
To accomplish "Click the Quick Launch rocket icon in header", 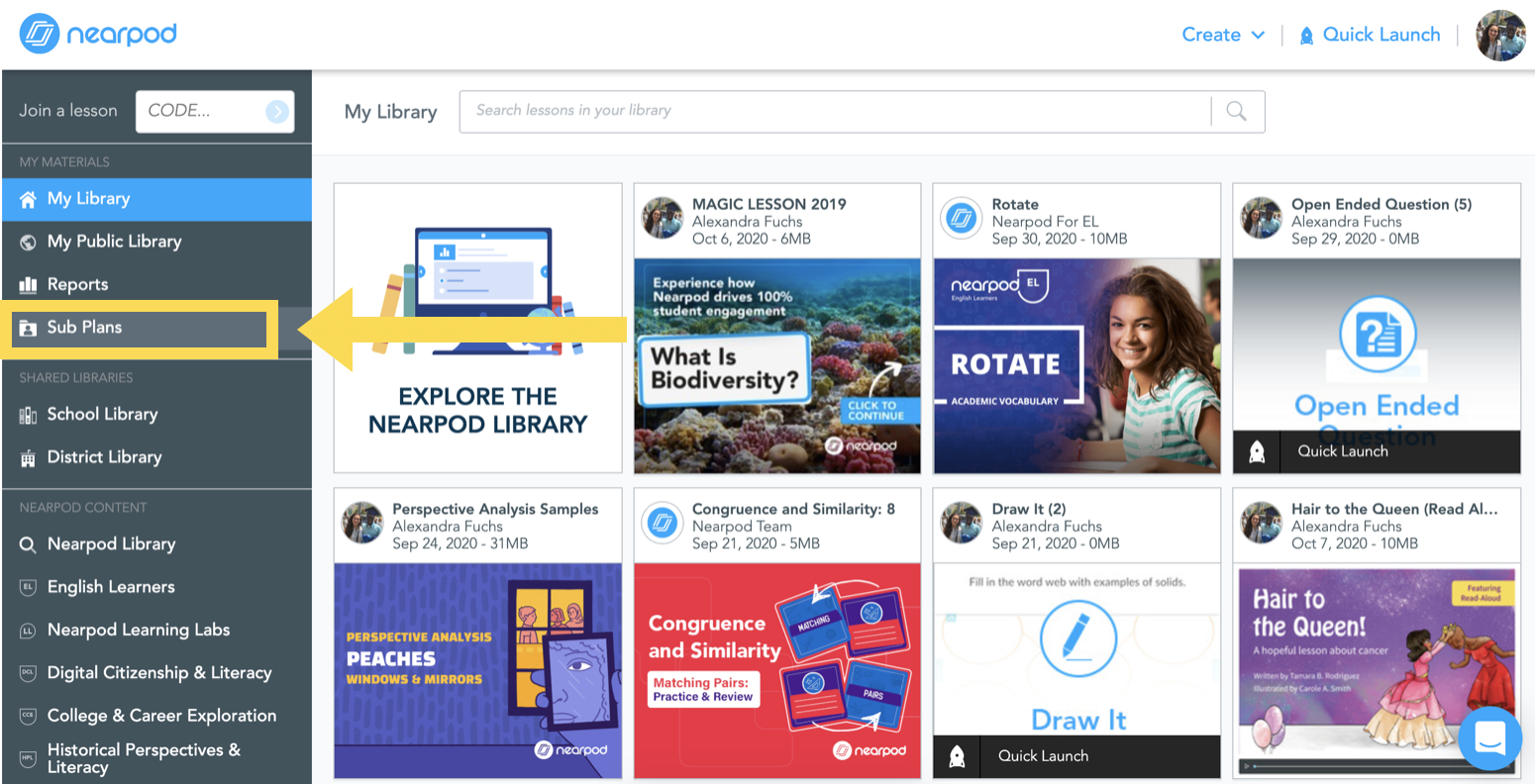I will [x=1306, y=36].
